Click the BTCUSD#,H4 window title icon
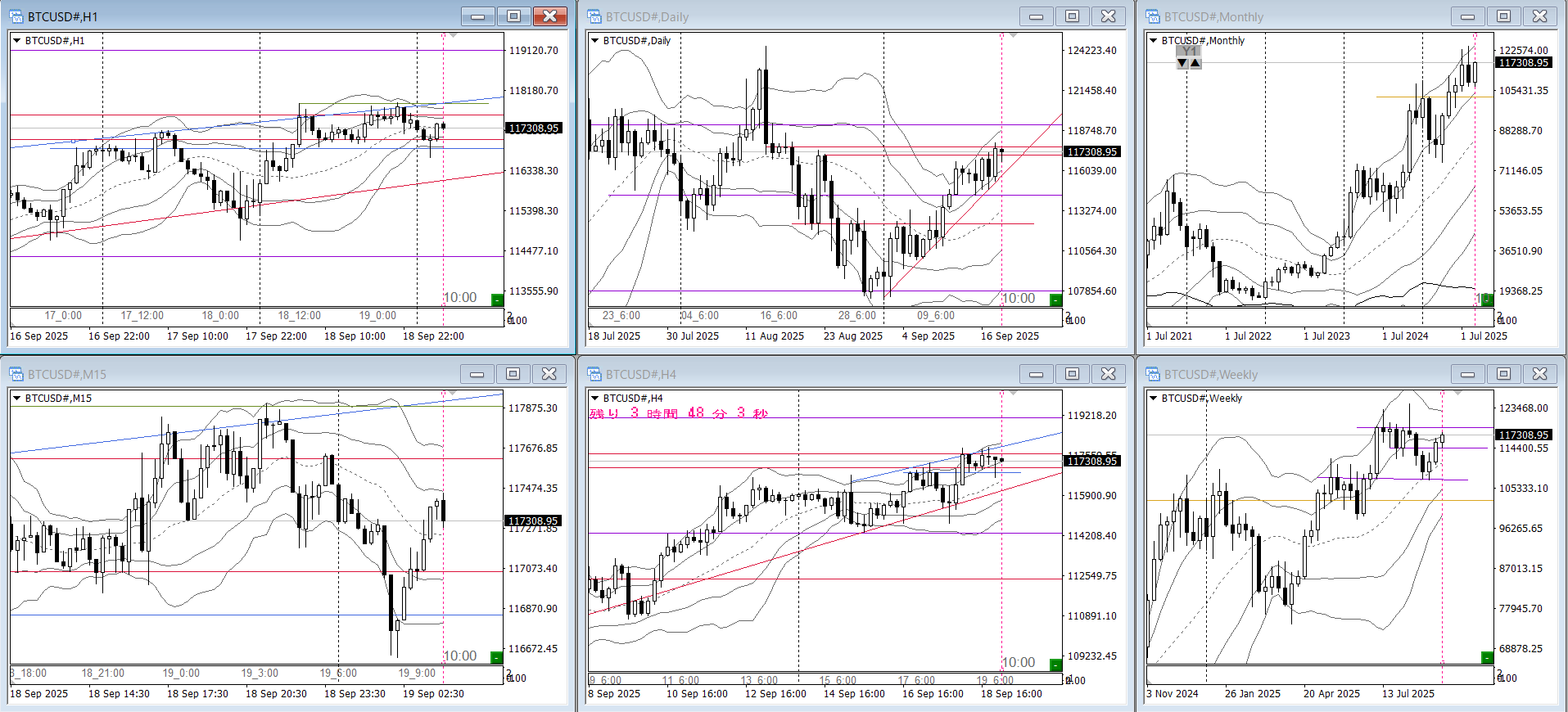The width and height of the screenshot is (1568, 712). coord(594,374)
